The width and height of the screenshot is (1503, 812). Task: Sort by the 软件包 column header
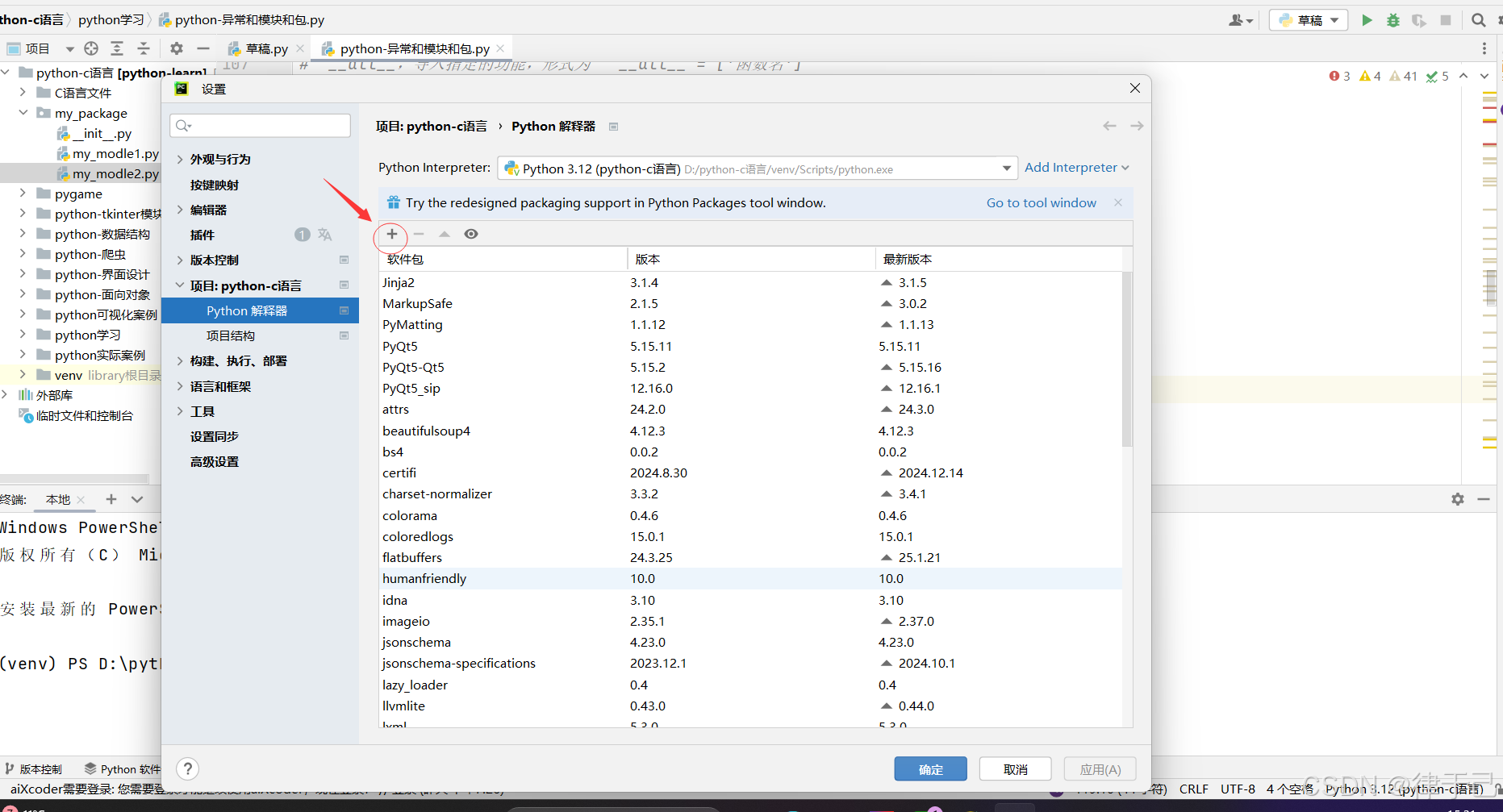tap(503, 259)
